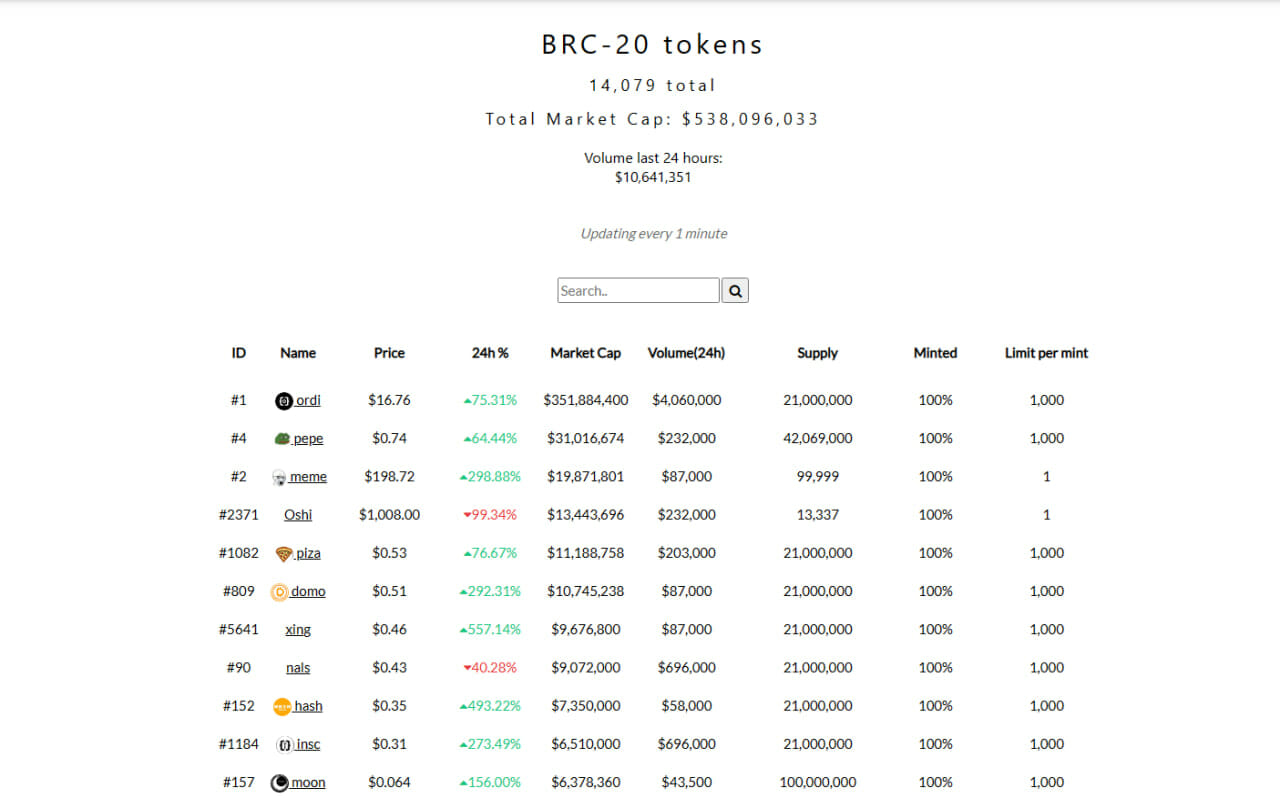Open the xing token link

point(298,630)
